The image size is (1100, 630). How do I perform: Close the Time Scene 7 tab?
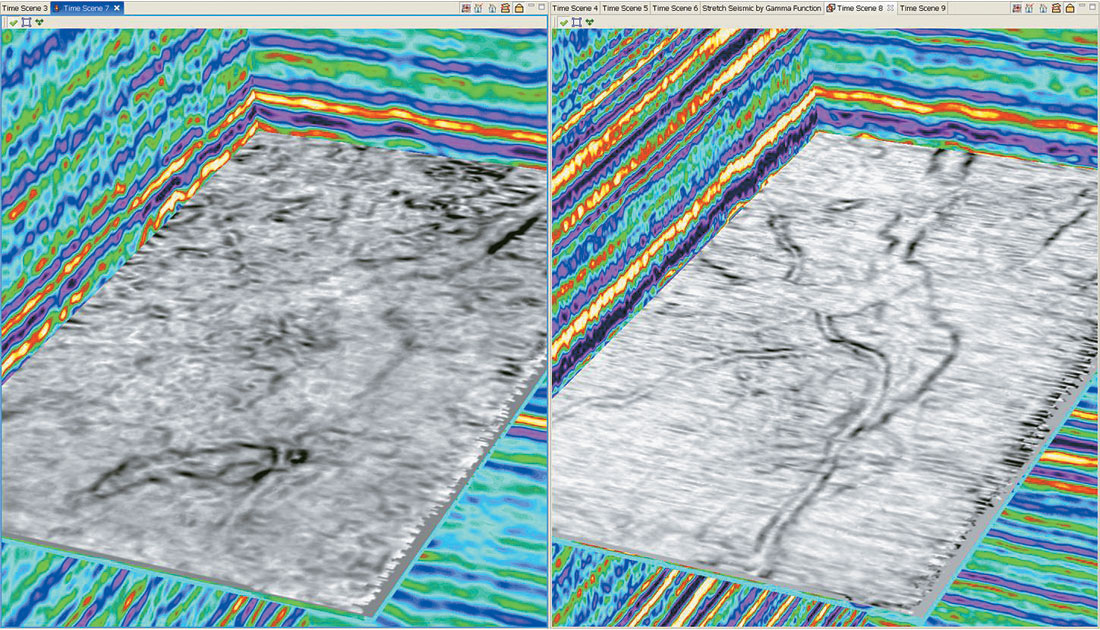pyautogui.click(x=117, y=8)
